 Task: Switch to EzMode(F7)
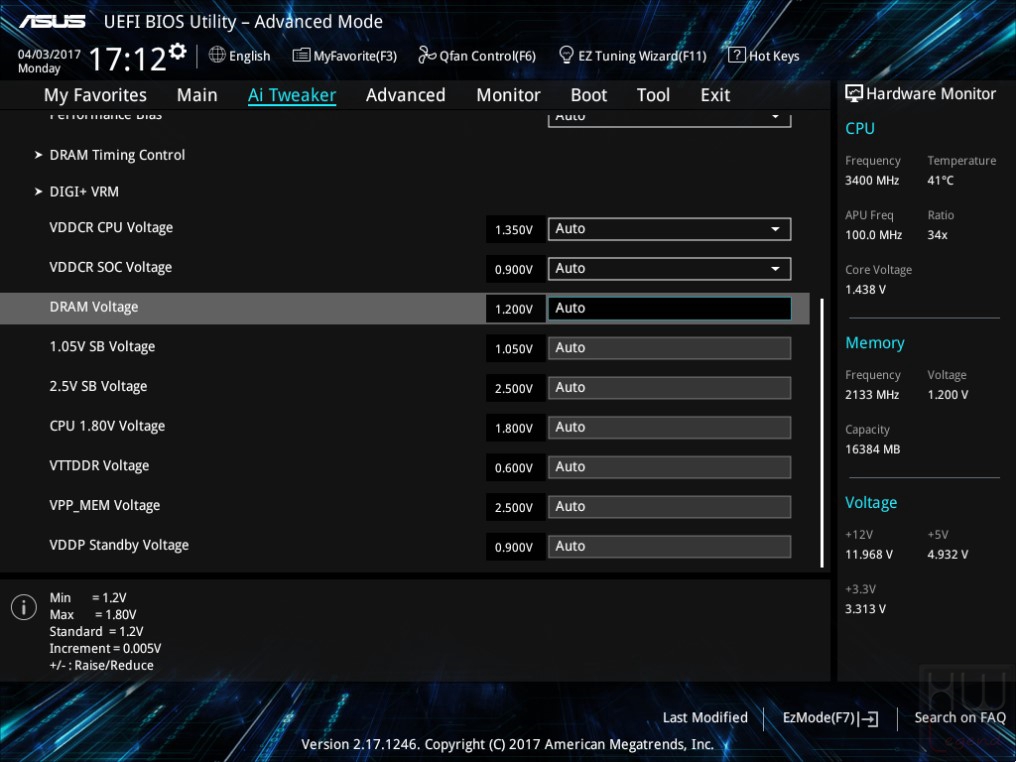(830, 718)
